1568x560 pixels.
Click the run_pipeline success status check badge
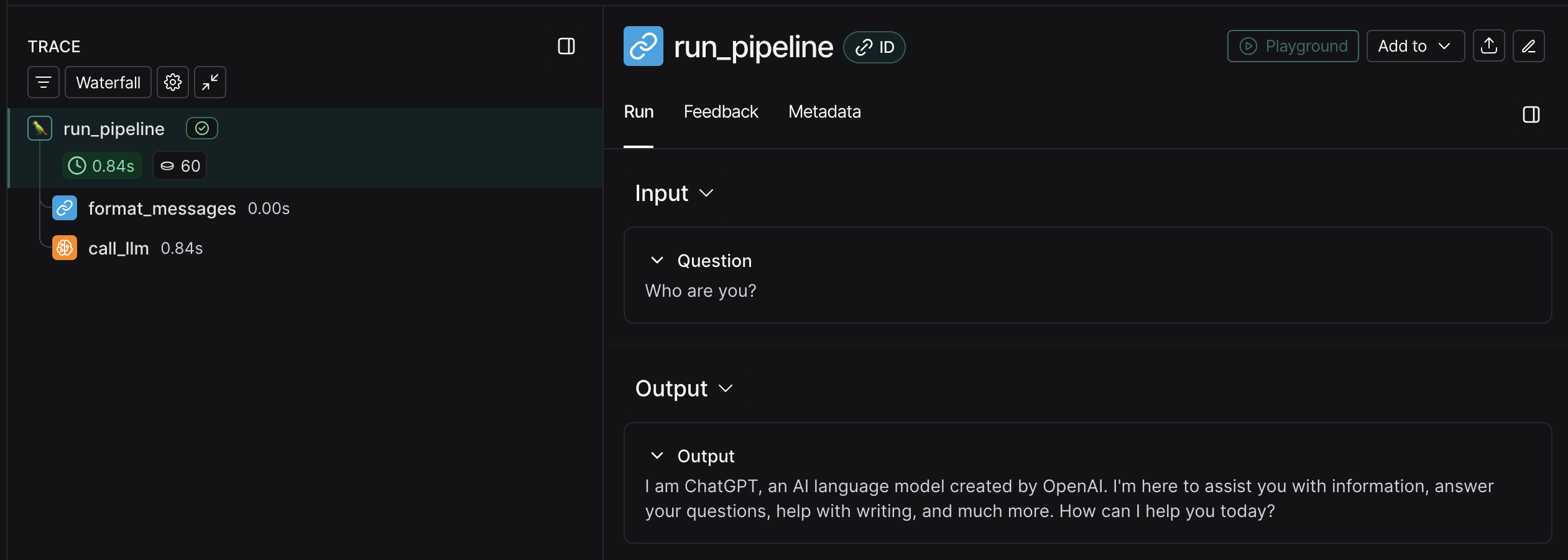[202, 128]
